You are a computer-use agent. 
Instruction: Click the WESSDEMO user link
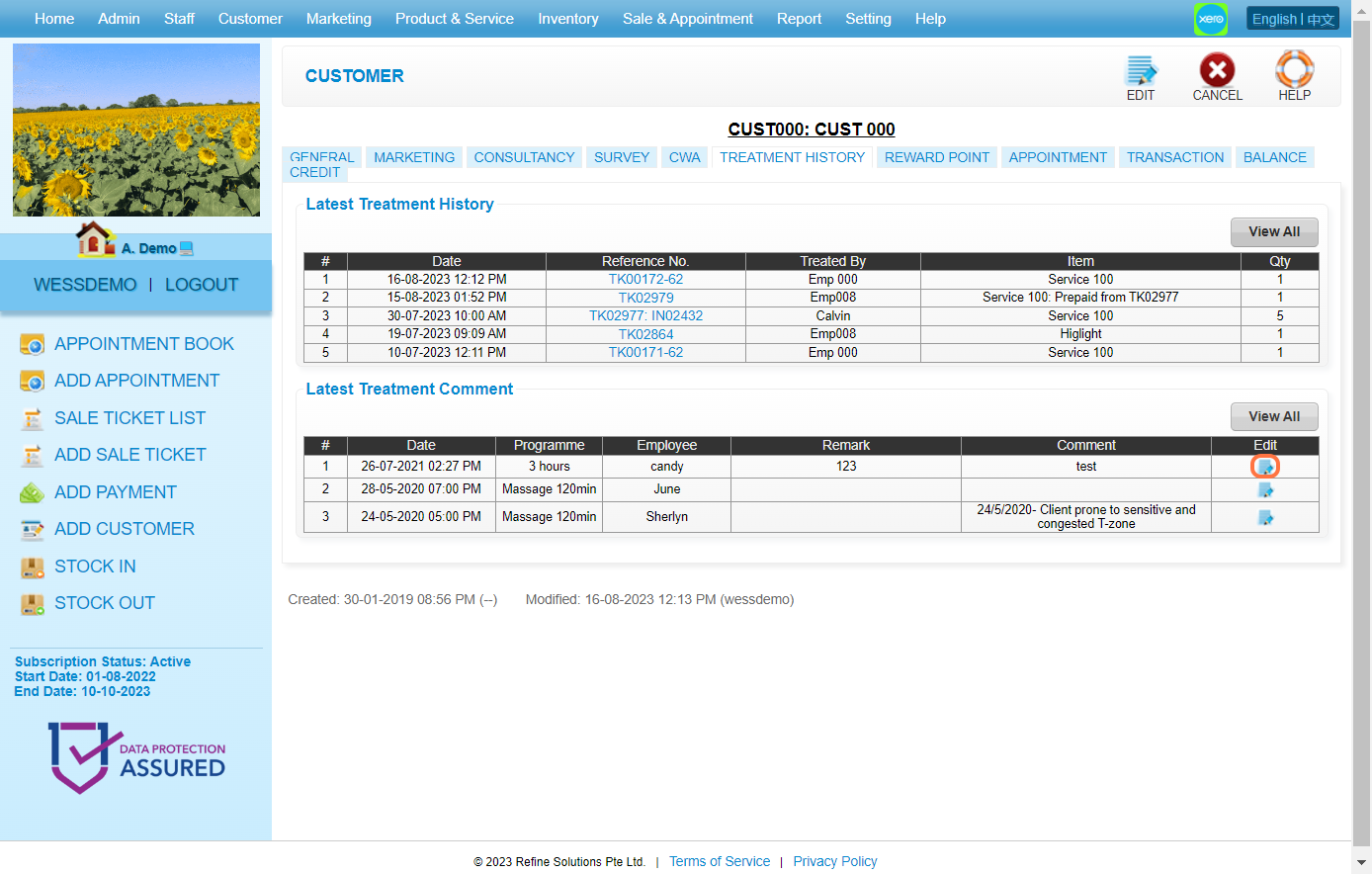[x=85, y=285]
